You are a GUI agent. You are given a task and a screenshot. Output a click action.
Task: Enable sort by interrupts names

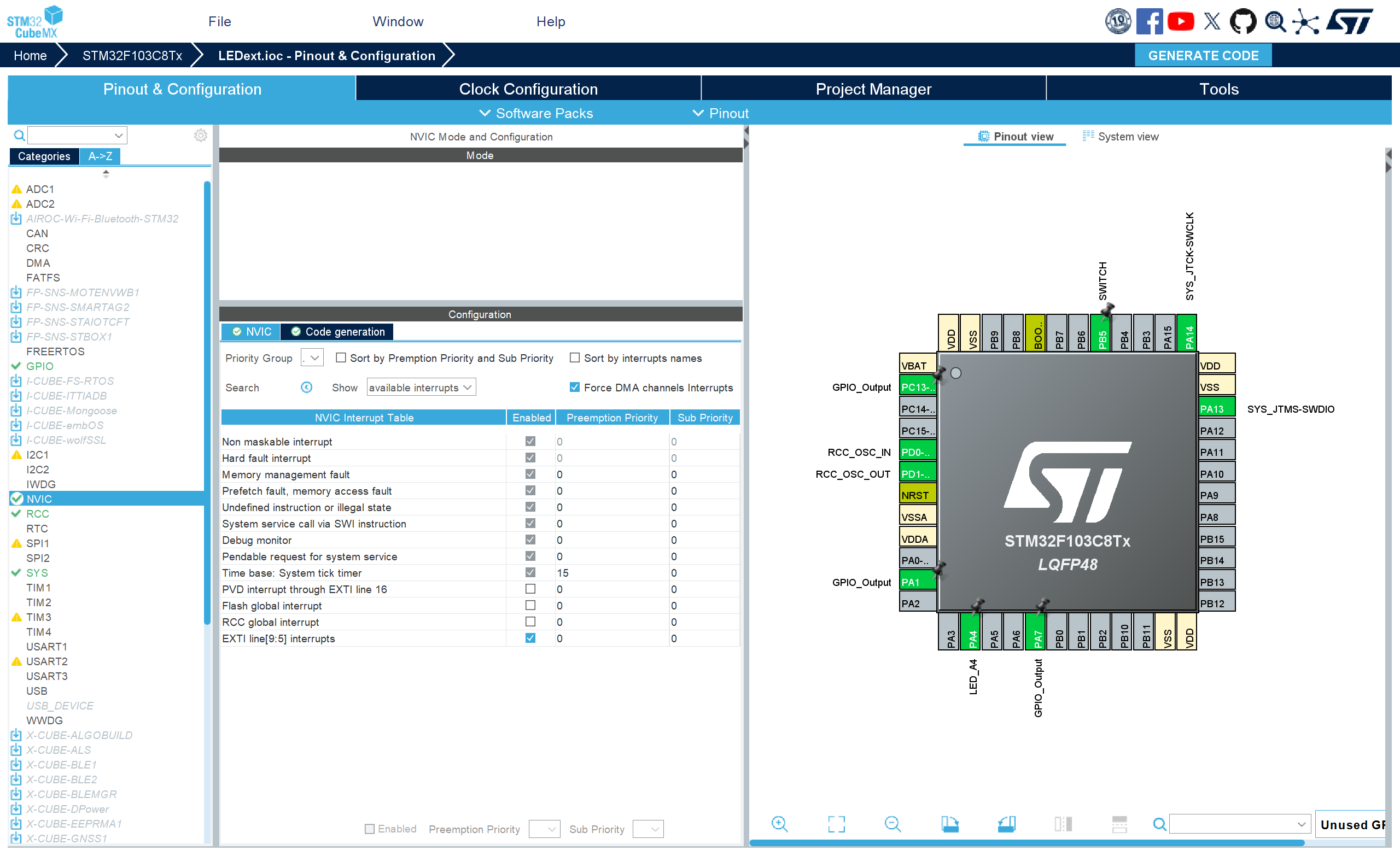(574, 358)
